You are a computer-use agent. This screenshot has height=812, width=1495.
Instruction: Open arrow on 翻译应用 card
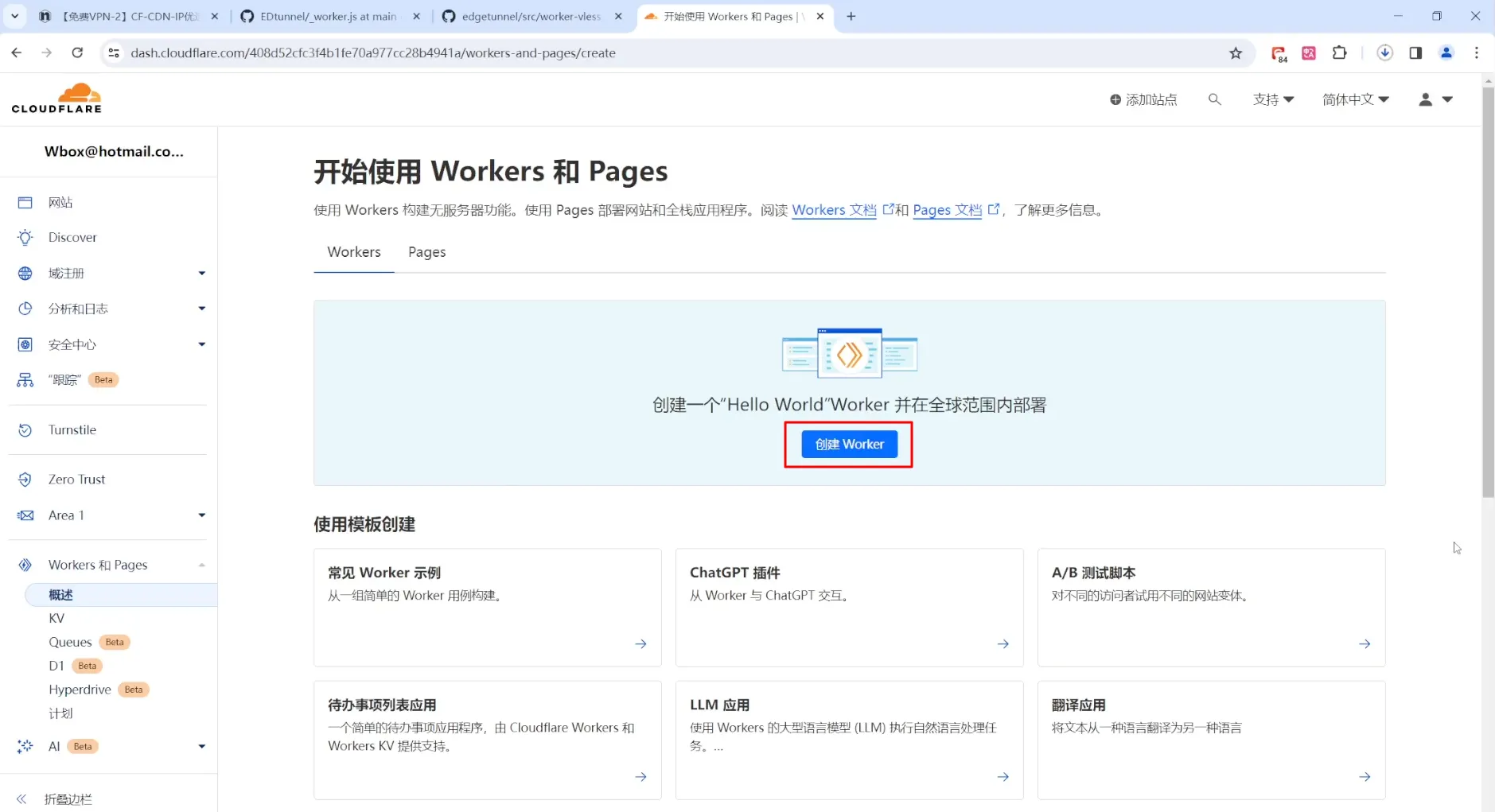coord(1365,777)
